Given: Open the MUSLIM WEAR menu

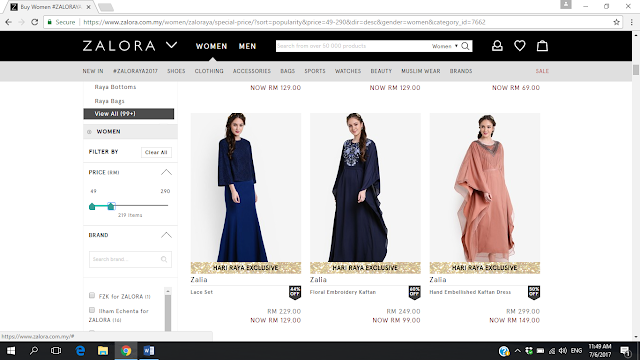Looking at the screenshot, I should pyautogui.click(x=420, y=71).
